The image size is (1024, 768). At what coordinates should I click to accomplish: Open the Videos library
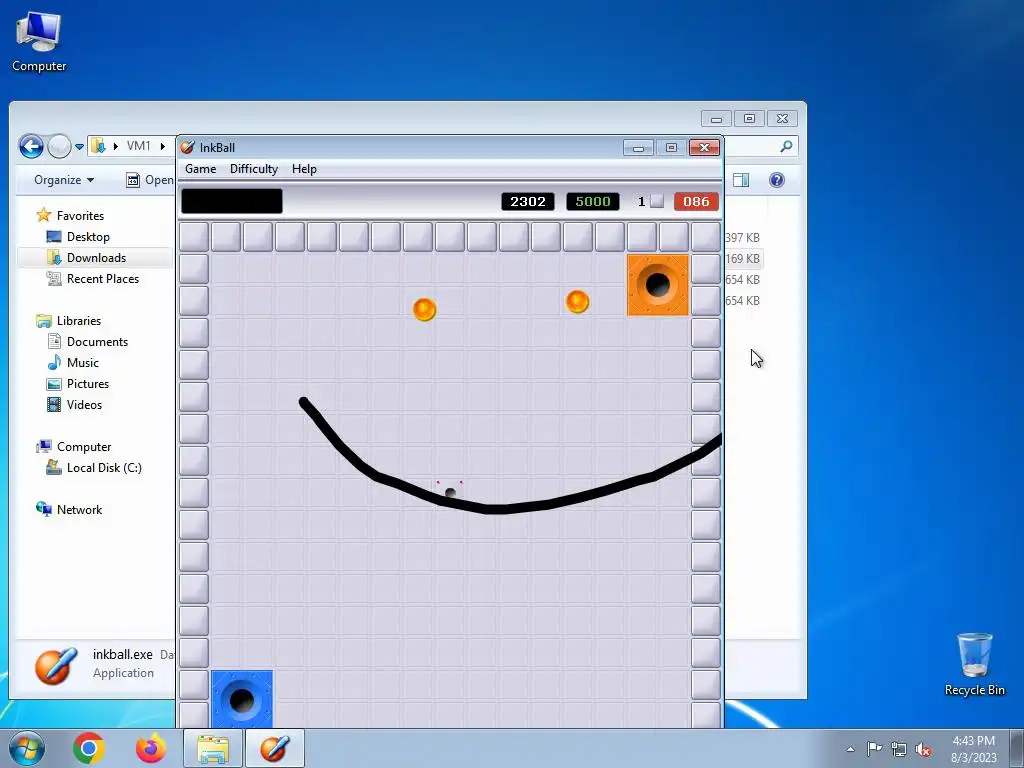84,405
